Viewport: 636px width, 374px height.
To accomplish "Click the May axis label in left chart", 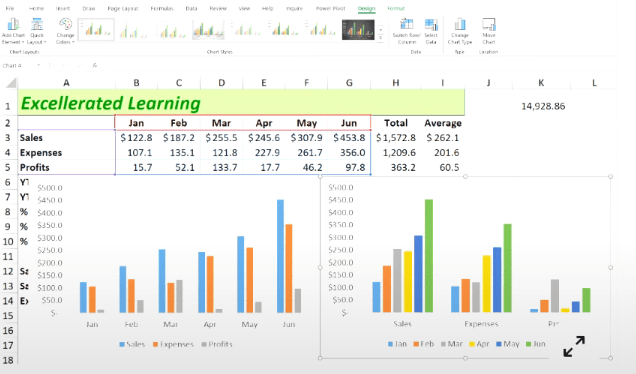I will (249, 325).
